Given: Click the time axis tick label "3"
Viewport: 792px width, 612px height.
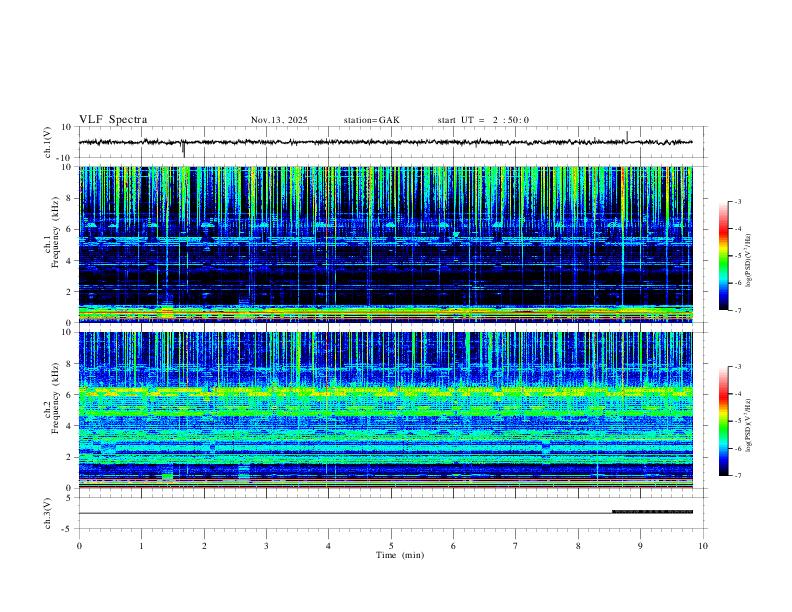Looking at the screenshot, I should (266, 546).
